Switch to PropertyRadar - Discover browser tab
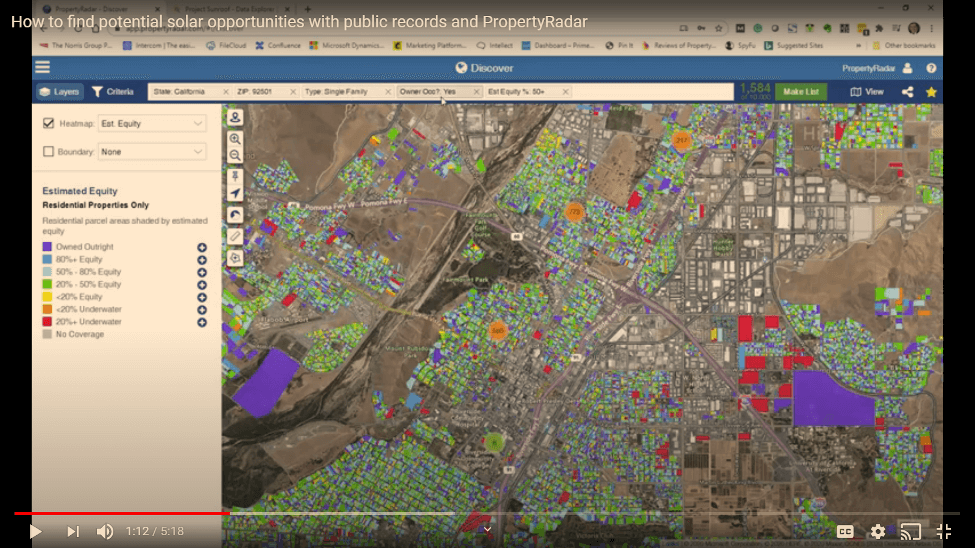The image size is (977, 550). tap(102, 9)
